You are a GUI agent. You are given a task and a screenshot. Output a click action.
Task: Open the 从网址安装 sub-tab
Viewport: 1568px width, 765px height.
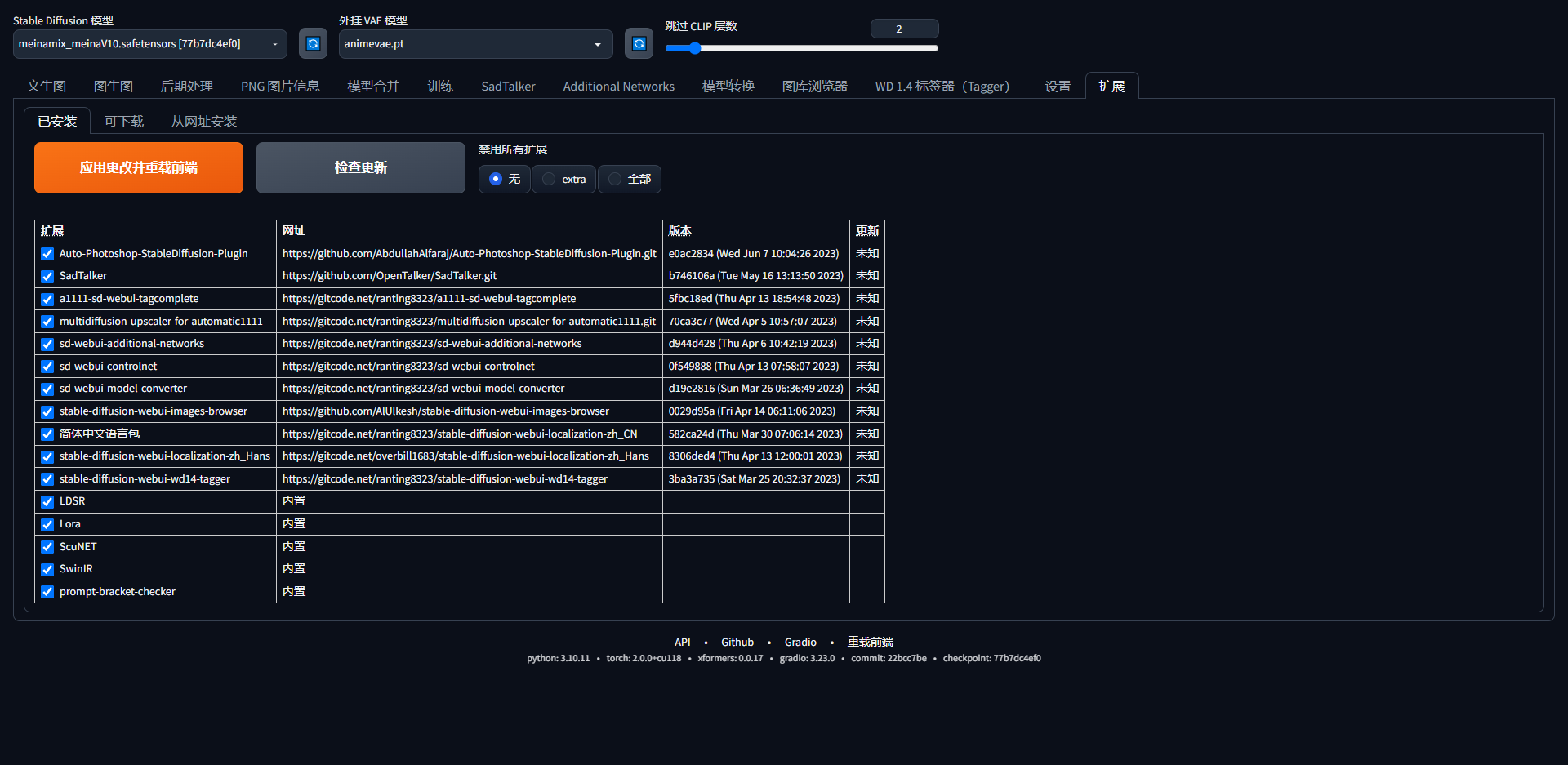203,122
